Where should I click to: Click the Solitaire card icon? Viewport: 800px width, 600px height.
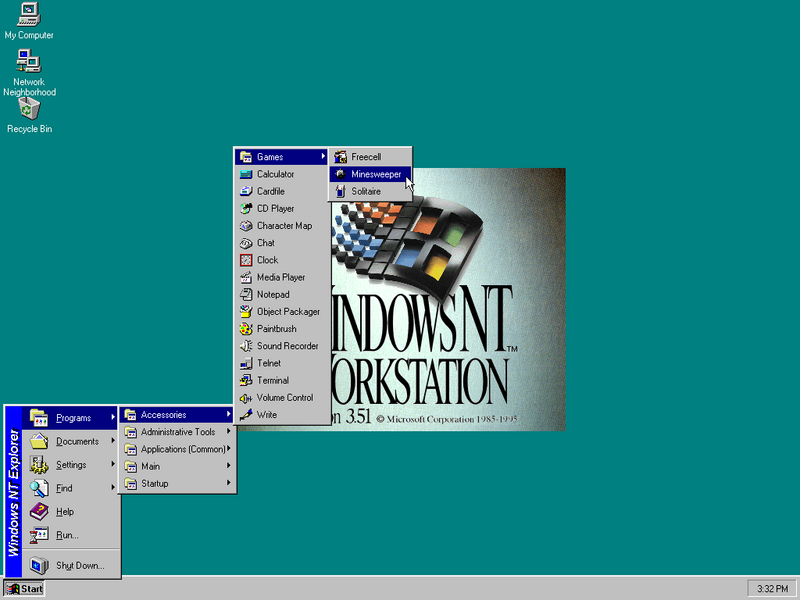341,191
